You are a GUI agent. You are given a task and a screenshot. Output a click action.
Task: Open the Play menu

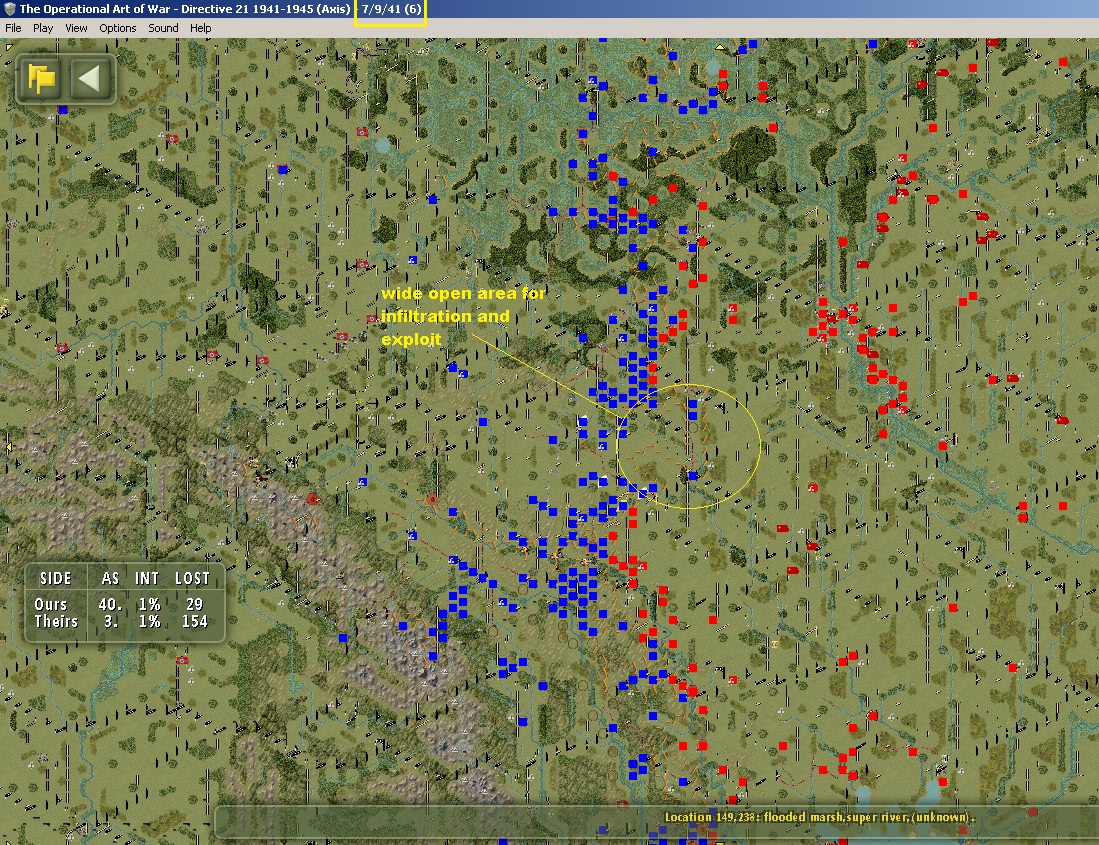pyautogui.click(x=43, y=28)
